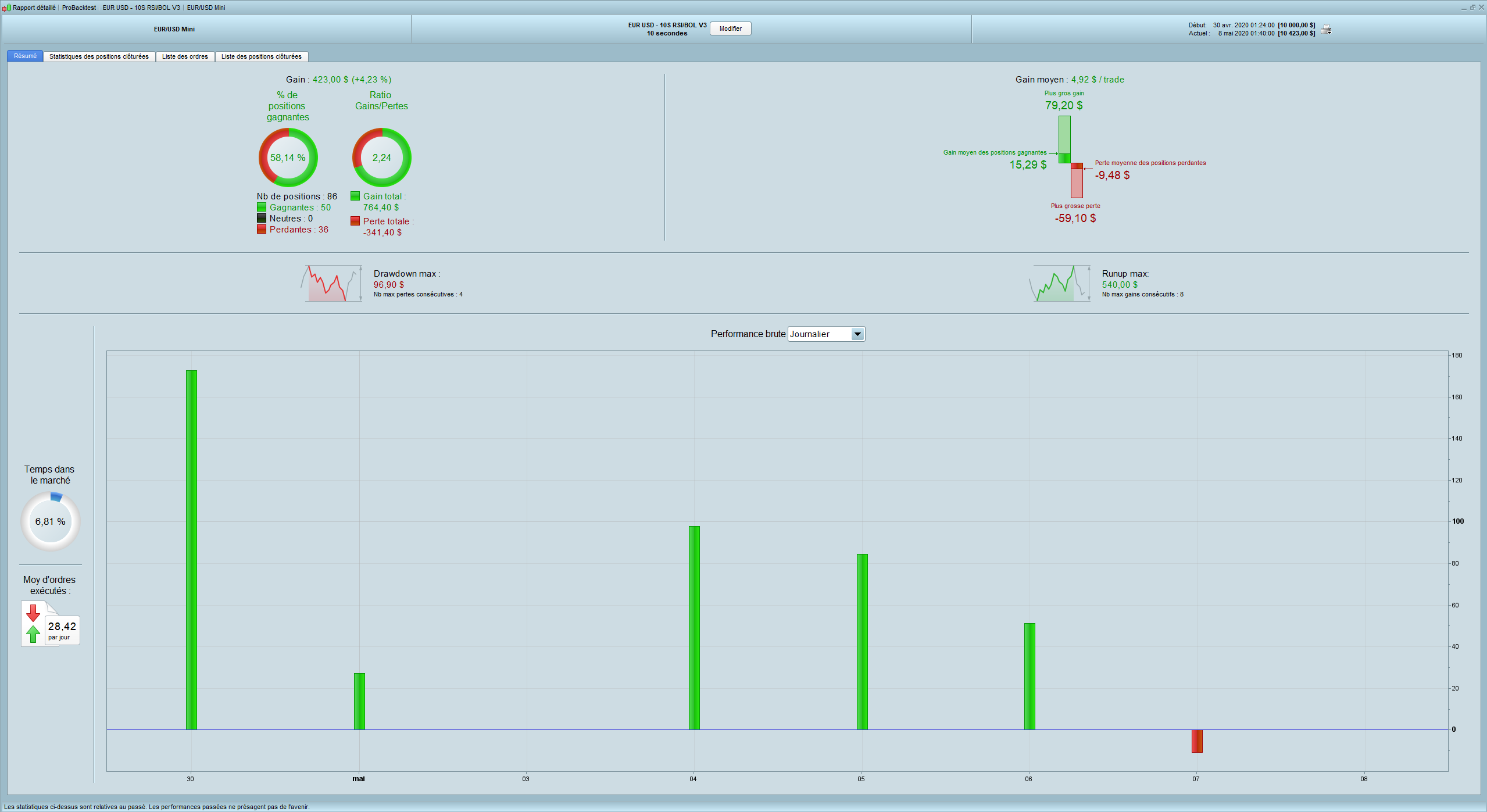Click the Modifier button

(730, 28)
